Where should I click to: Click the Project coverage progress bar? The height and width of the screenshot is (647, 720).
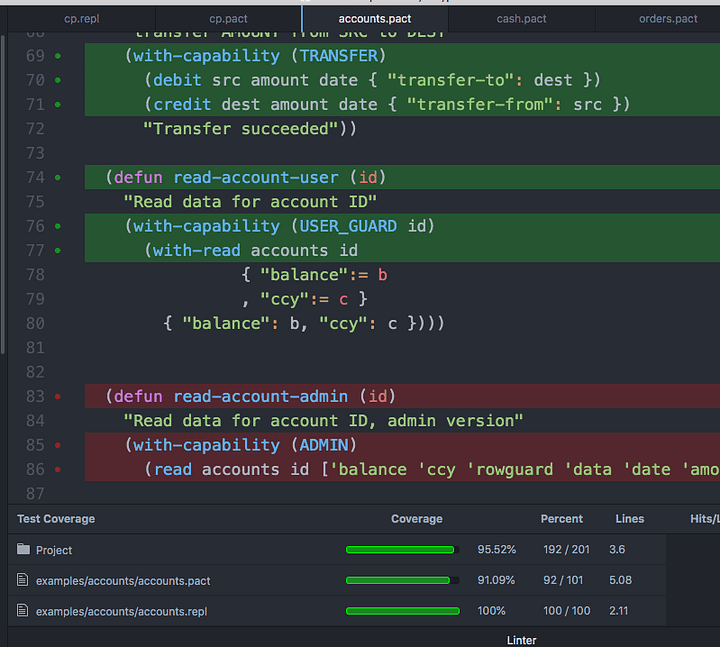403,550
